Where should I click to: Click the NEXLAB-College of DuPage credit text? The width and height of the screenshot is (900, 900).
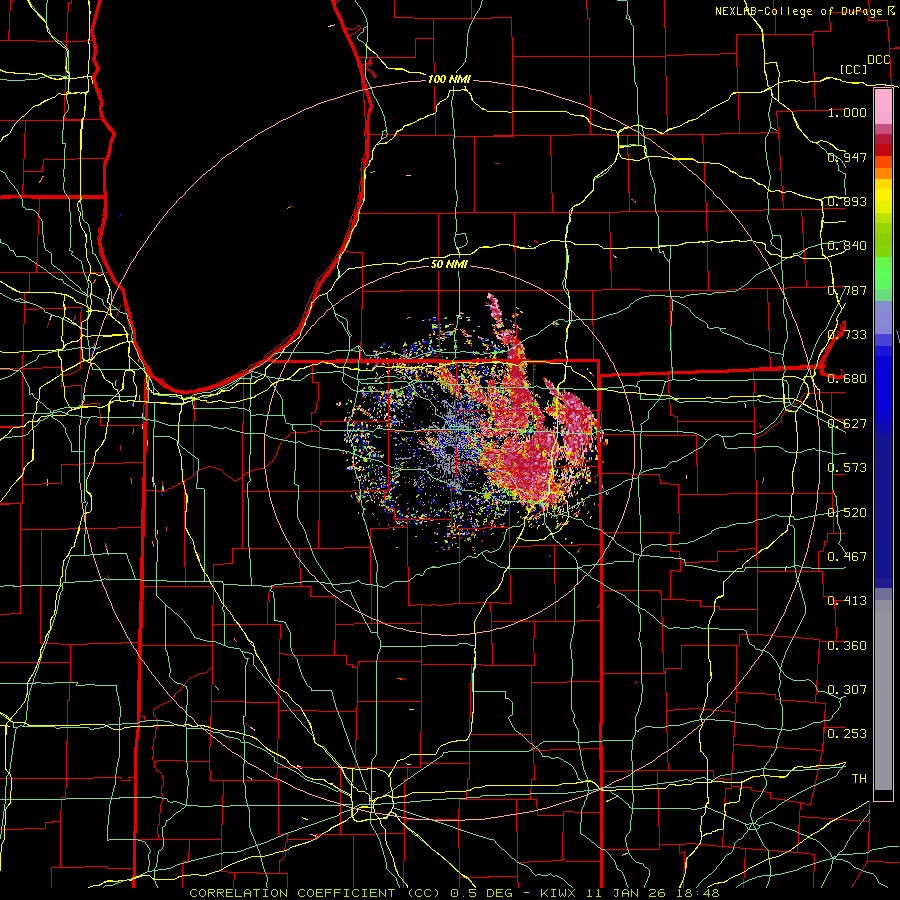tap(799, 11)
